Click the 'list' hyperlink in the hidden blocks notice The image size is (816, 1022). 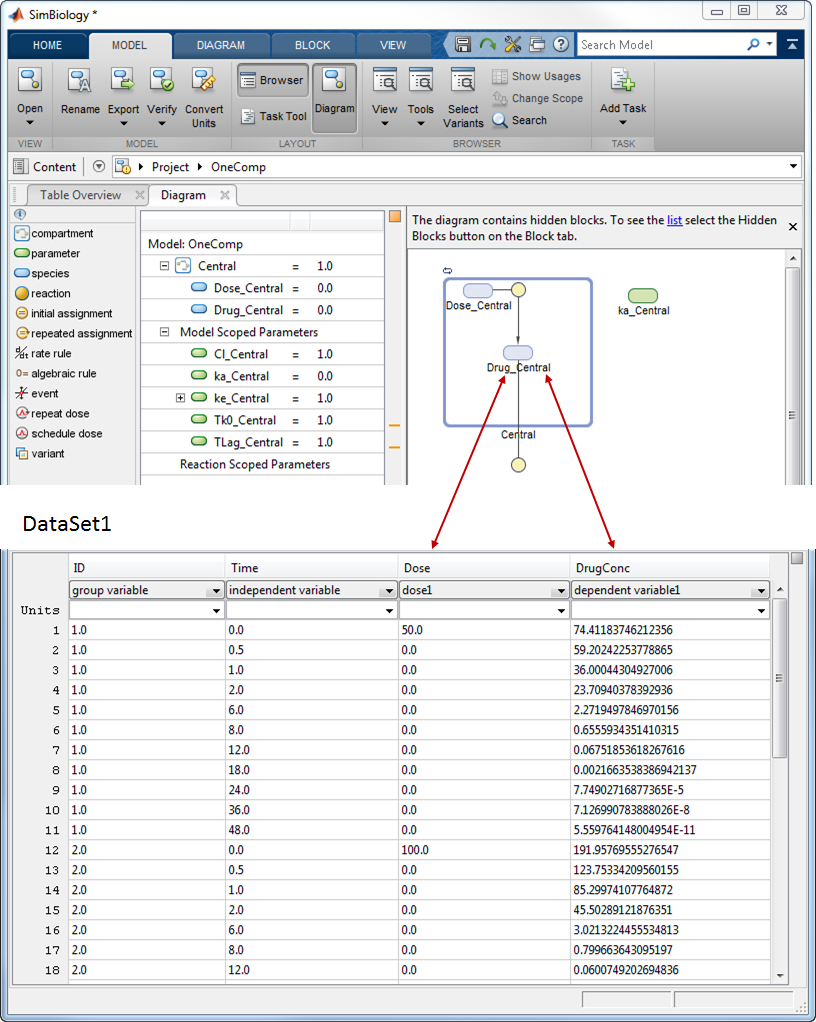675,220
